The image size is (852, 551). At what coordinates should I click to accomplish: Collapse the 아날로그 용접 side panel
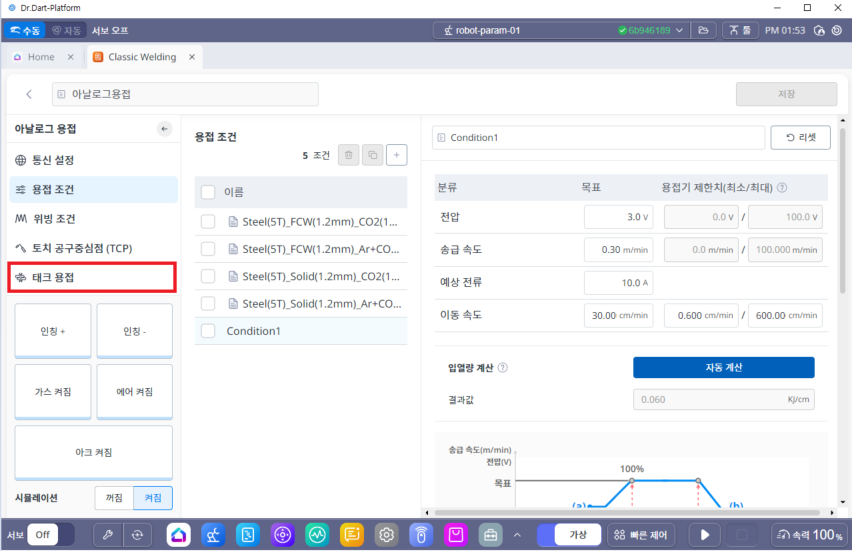[164, 129]
